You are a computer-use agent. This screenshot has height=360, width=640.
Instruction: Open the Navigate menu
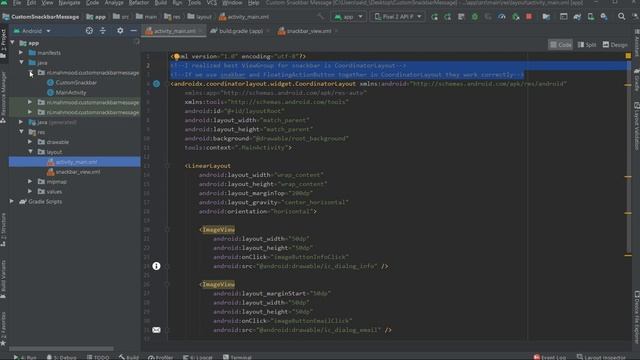tap(69, 2)
